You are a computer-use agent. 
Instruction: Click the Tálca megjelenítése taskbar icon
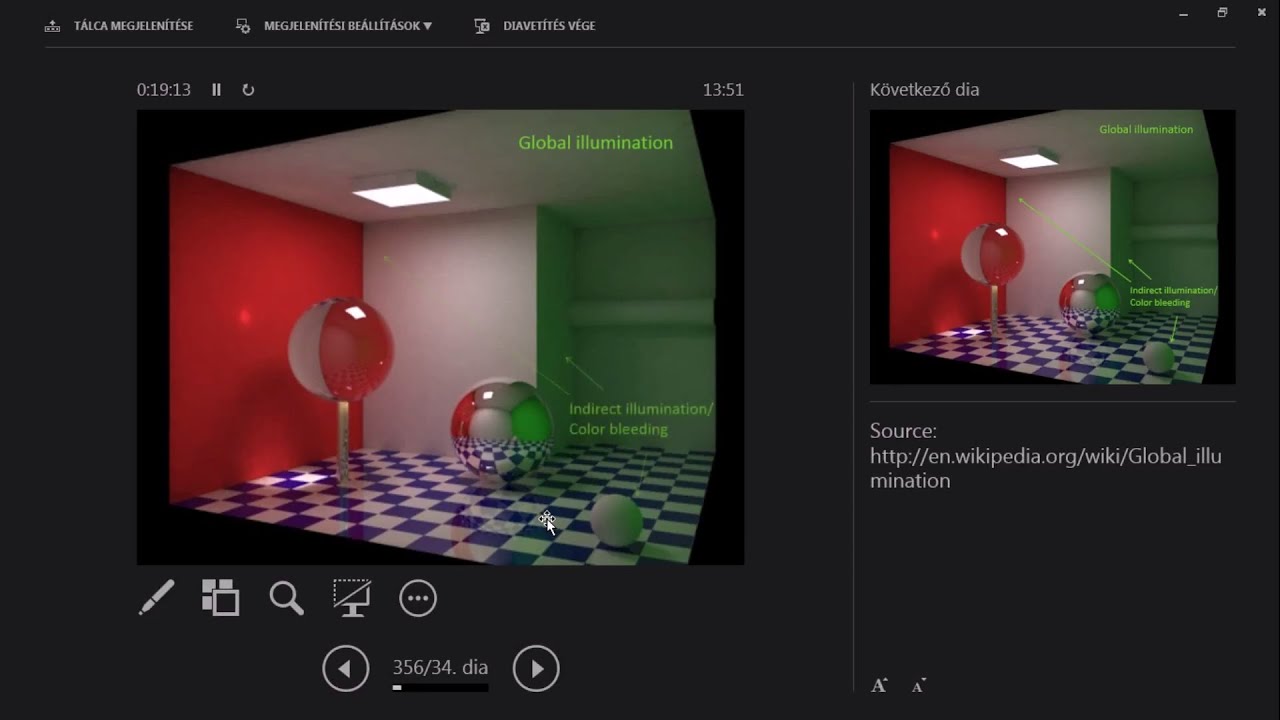[52, 25]
